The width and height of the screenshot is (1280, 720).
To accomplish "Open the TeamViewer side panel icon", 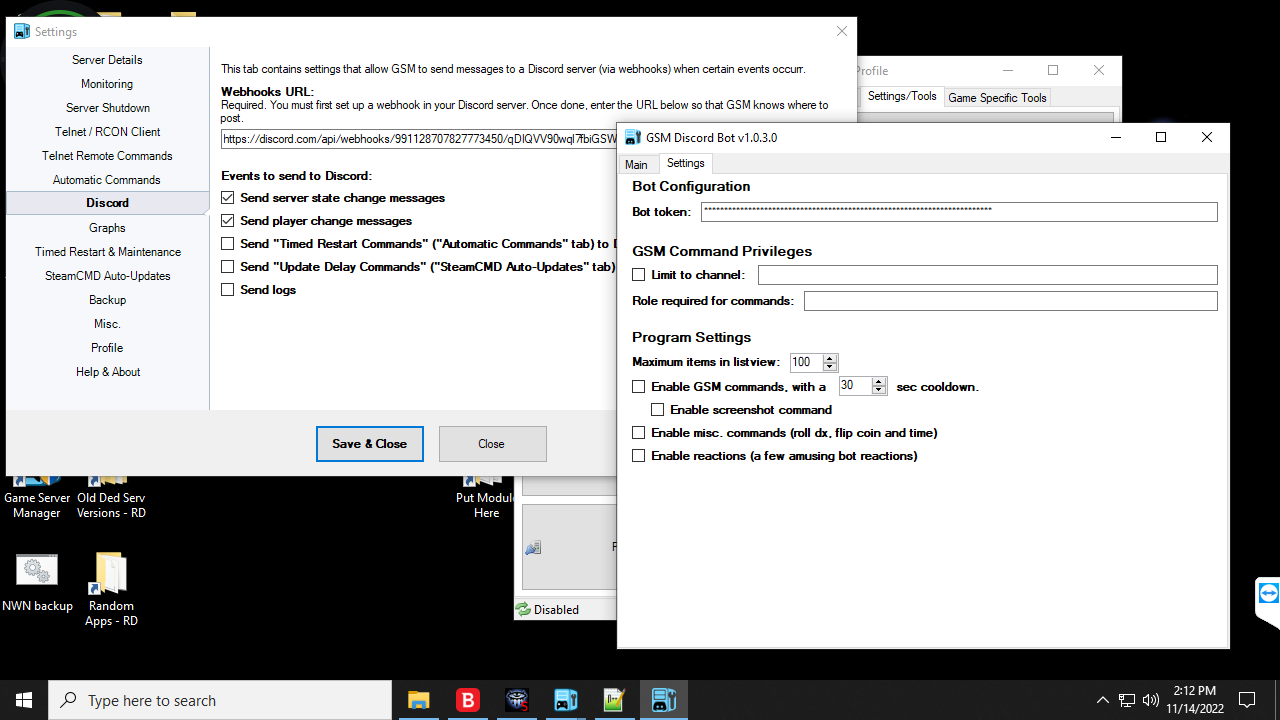I will [x=1268, y=593].
